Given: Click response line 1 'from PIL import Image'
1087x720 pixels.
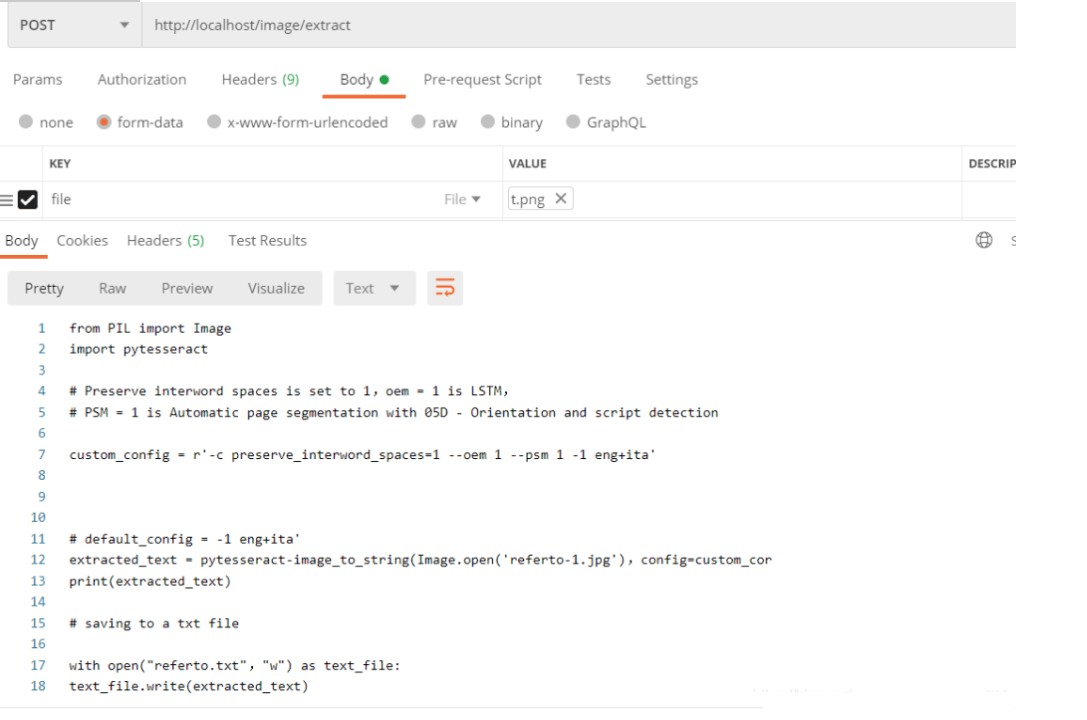Looking at the screenshot, I should click(150, 328).
